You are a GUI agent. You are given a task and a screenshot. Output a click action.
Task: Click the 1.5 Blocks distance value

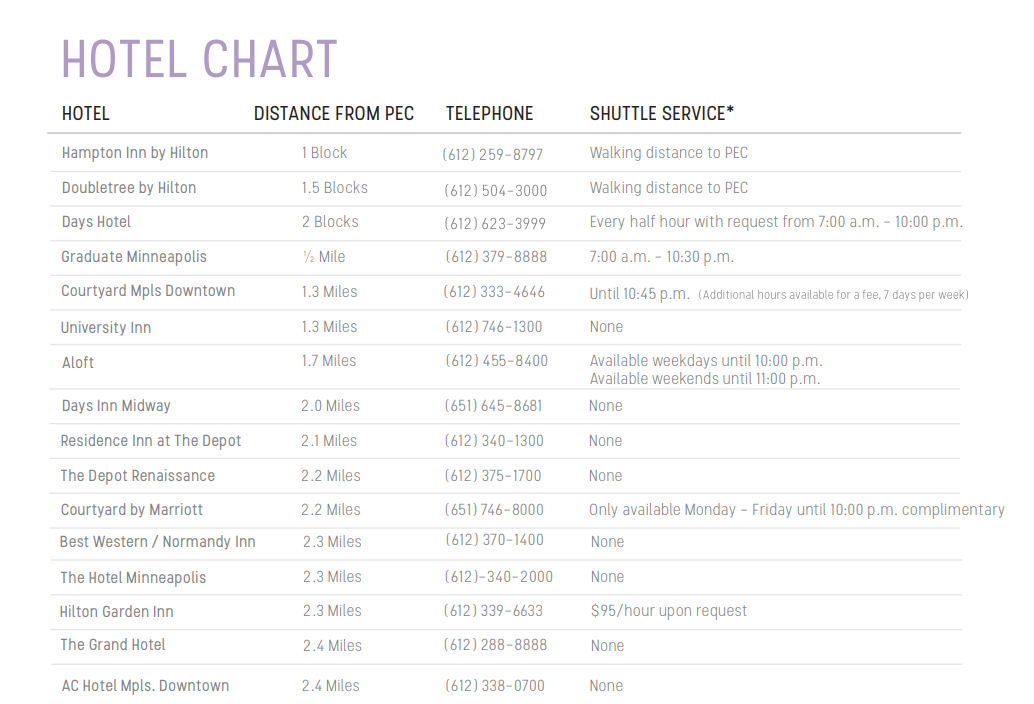pos(335,188)
